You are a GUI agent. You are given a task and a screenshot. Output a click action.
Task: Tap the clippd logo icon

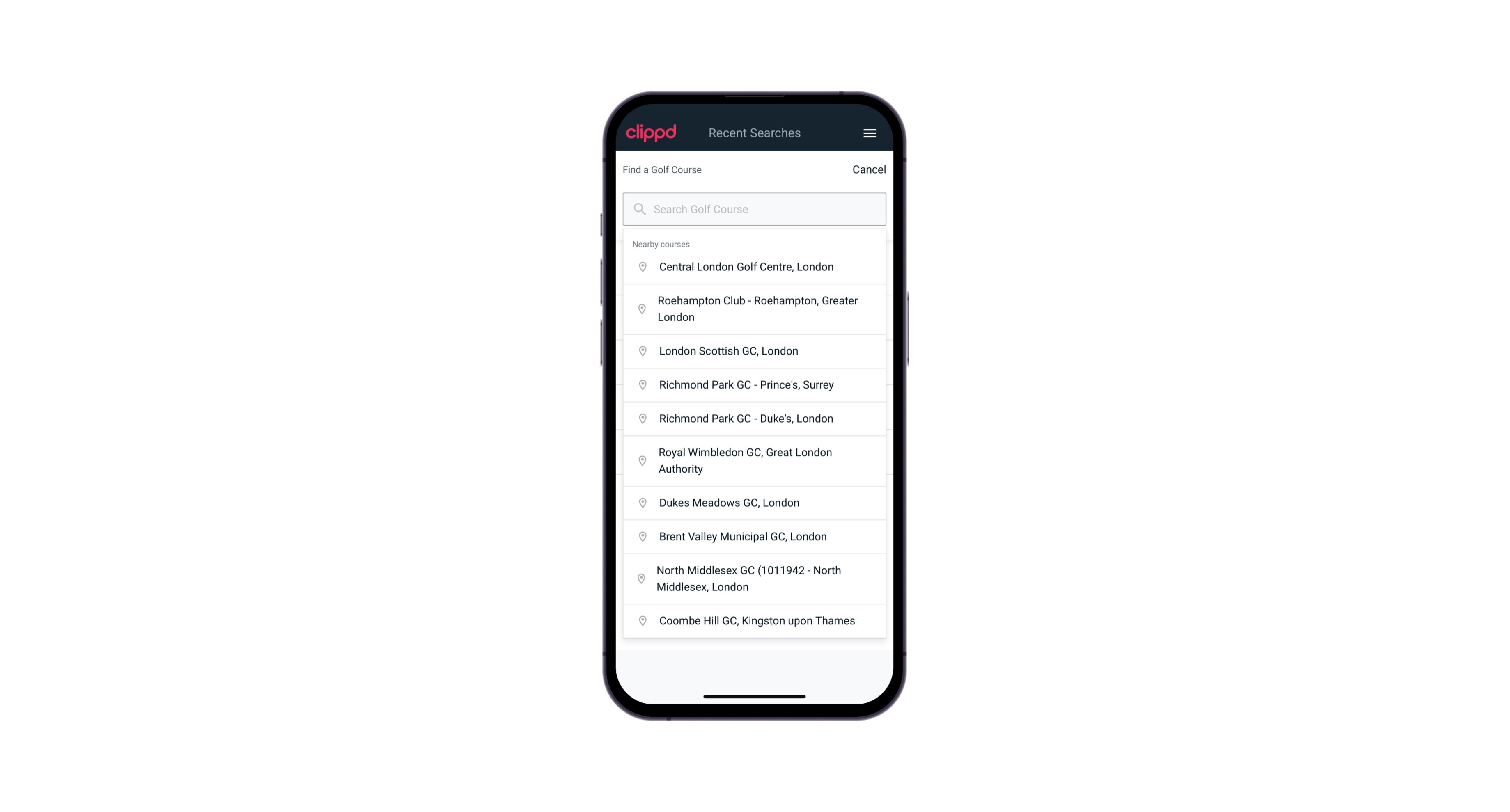[x=651, y=132]
